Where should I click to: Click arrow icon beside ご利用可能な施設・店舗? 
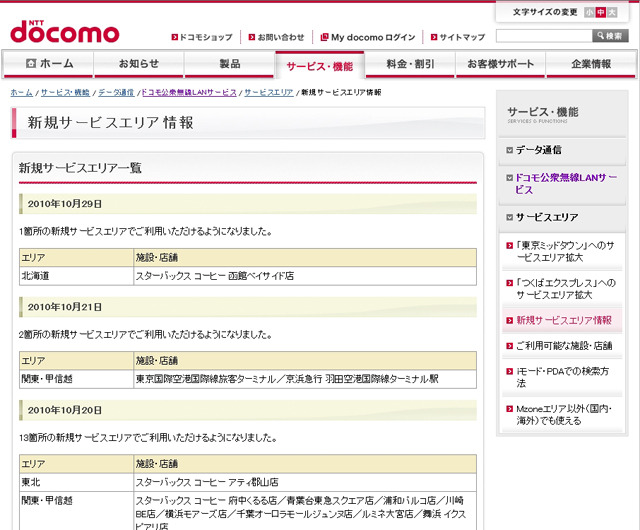pos(509,346)
